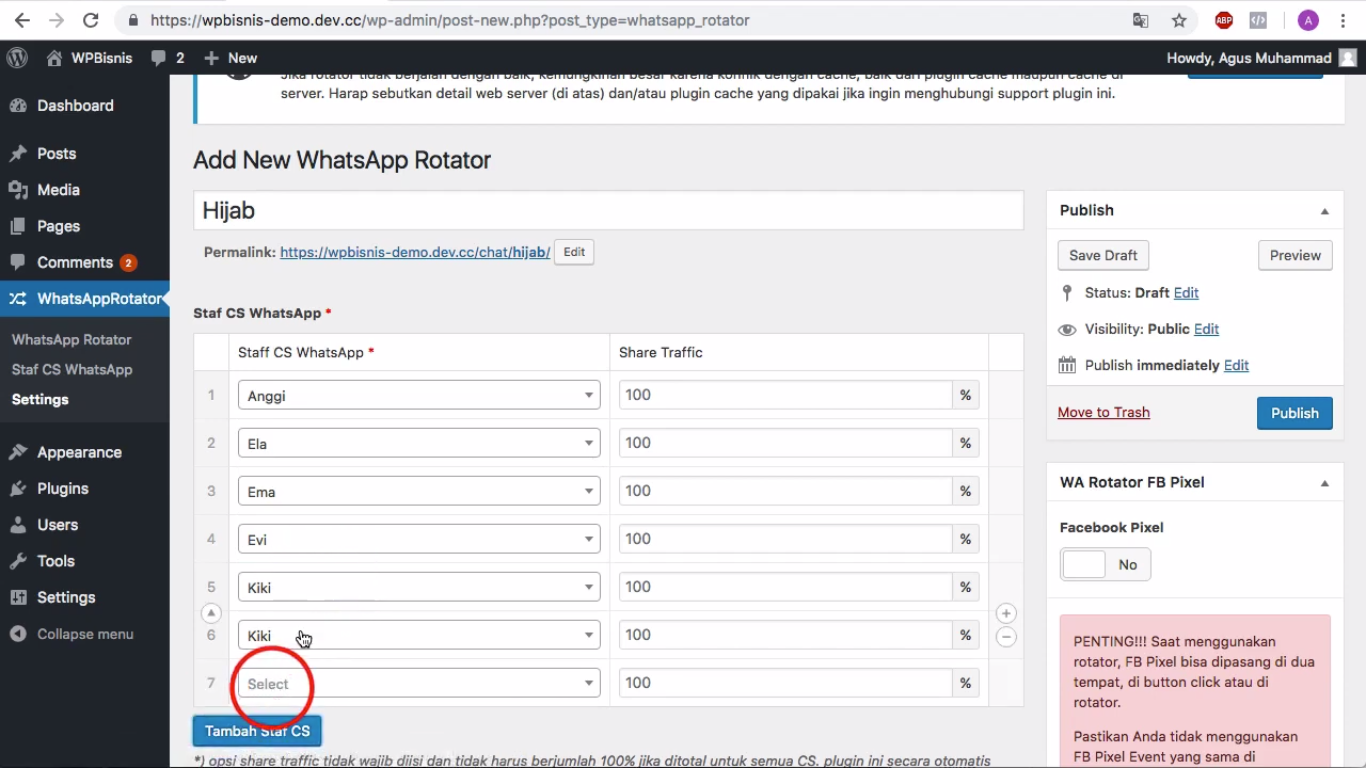Open Appearance in the sidebar

tap(79, 452)
